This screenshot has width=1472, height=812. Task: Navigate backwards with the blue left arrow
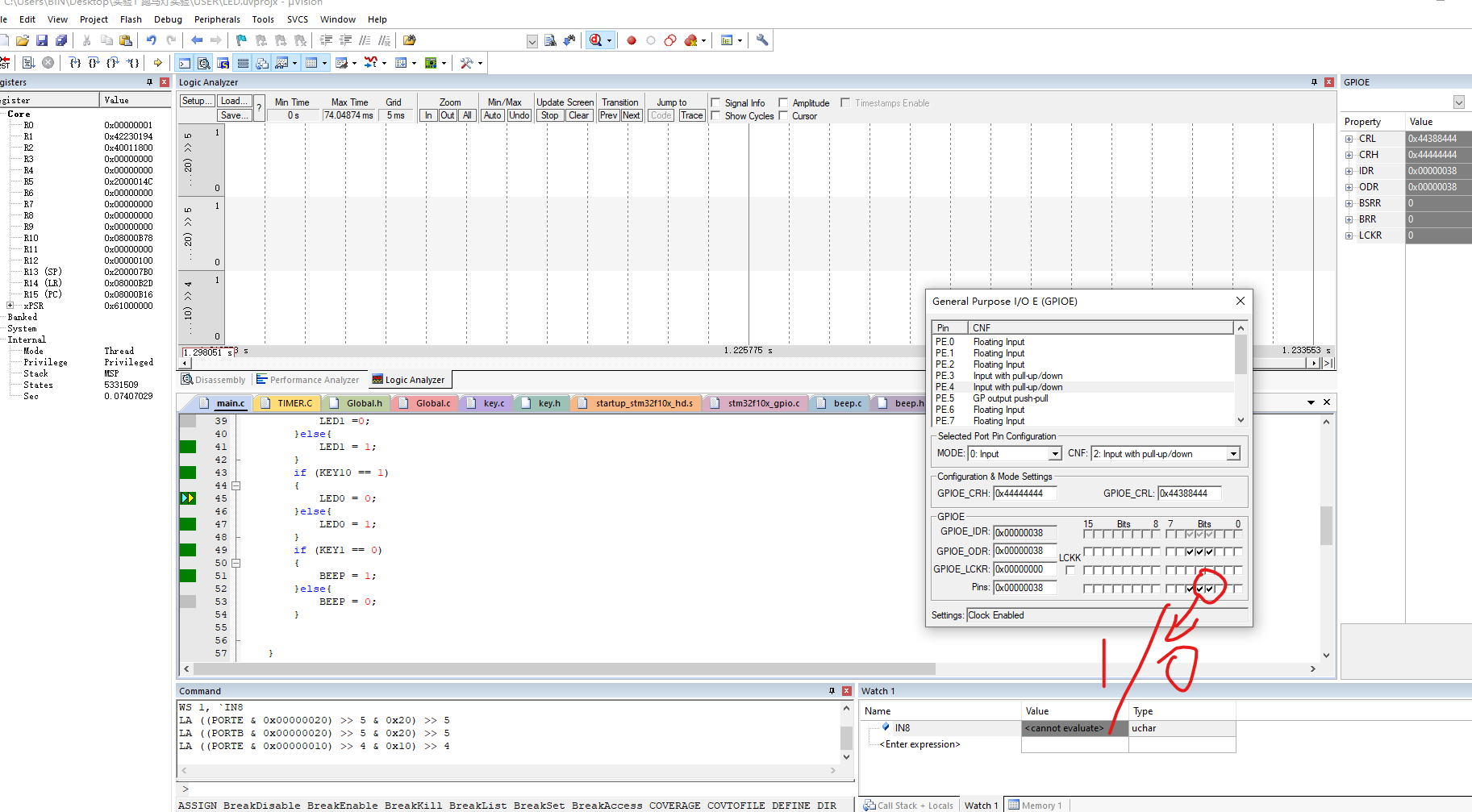(x=197, y=40)
